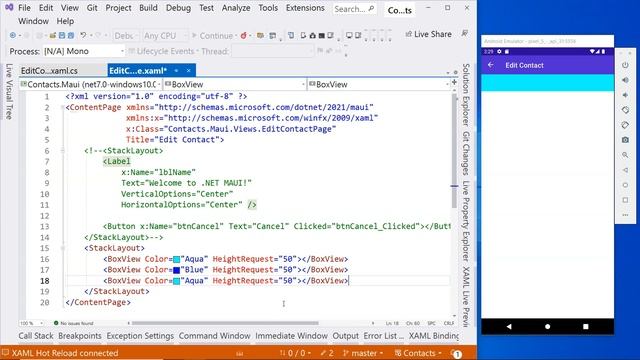Click the Open File folder icon
Screen dimensions: 640x360
coord(53,36)
